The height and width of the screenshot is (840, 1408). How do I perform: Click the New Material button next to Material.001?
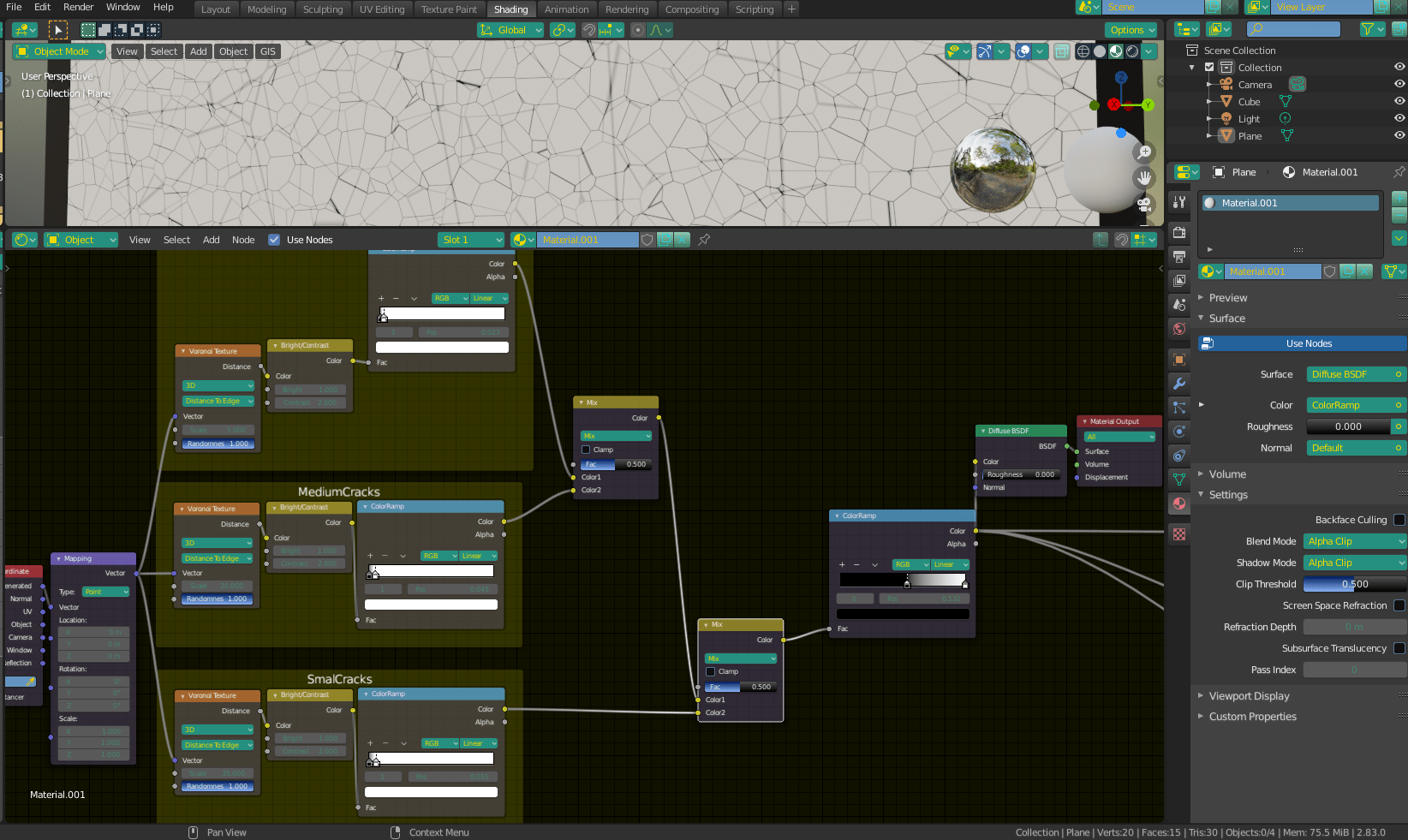click(1345, 271)
